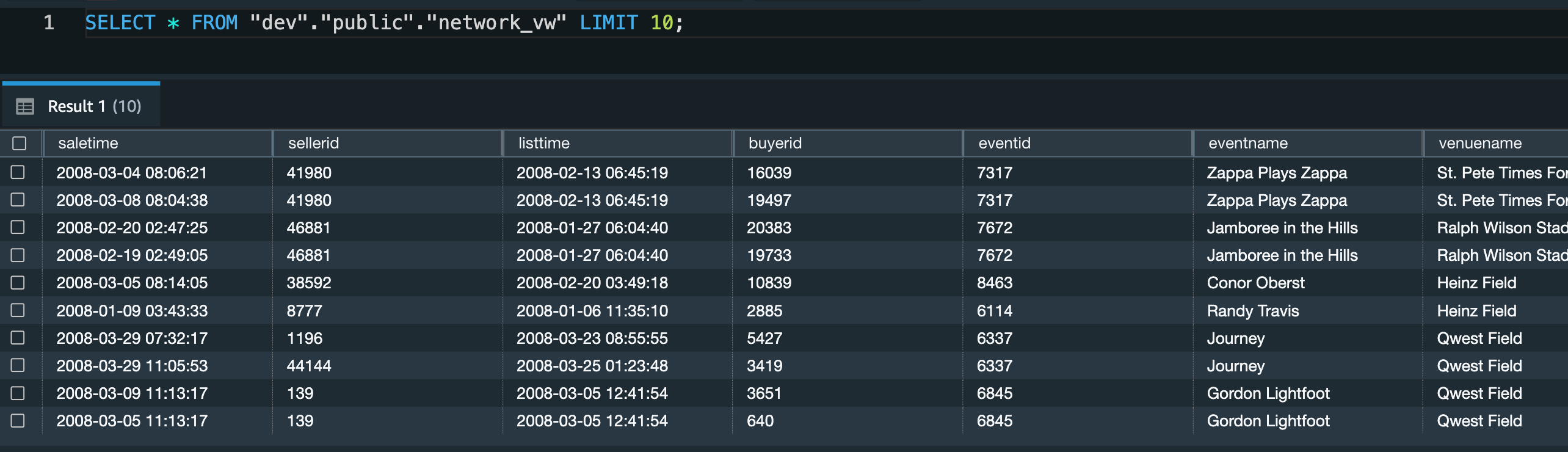
Task: Select the checkbox for saletime 2008-02-19 02:49:05
Action: click(x=18, y=255)
